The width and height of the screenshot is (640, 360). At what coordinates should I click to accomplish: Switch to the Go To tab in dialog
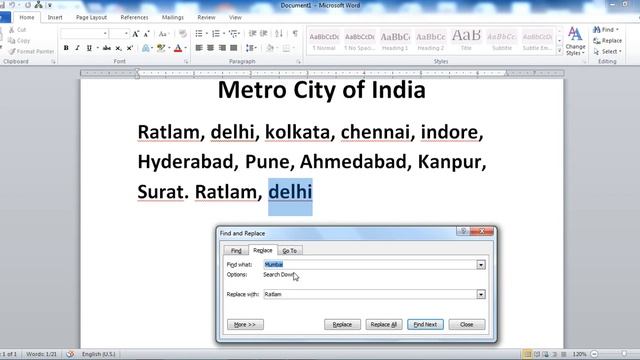[290, 251]
